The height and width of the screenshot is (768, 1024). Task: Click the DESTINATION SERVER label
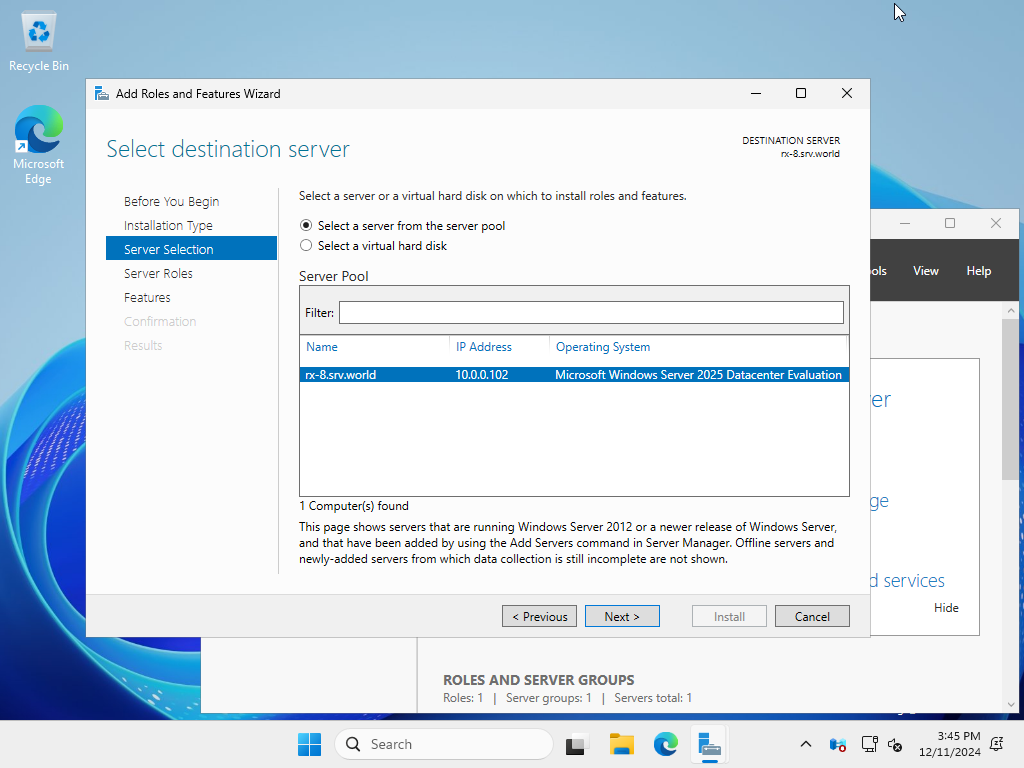pyautogui.click(x=791, y=140)
